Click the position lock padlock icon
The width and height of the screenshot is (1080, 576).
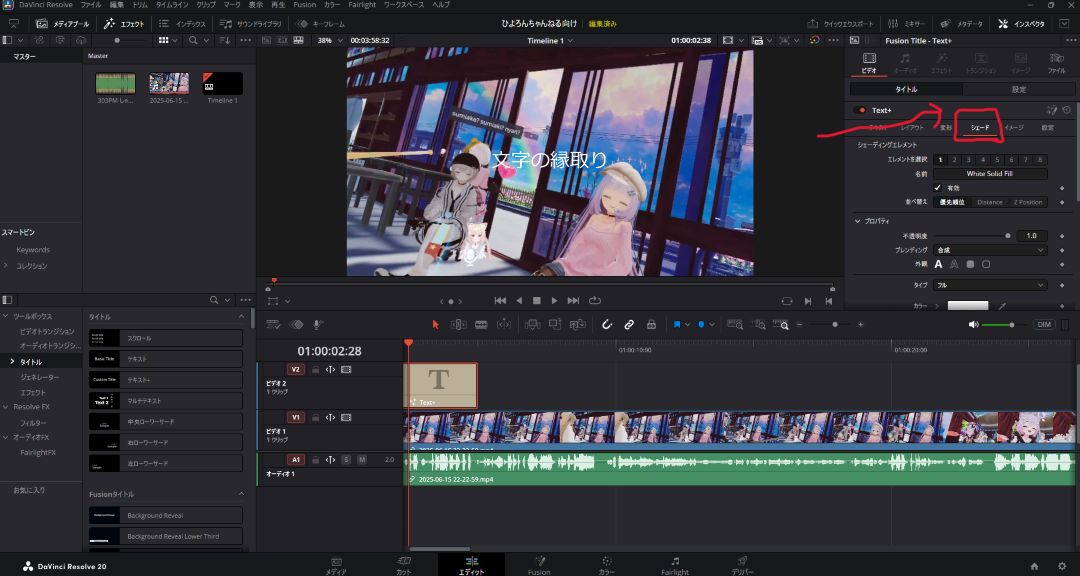pos(651,324)
